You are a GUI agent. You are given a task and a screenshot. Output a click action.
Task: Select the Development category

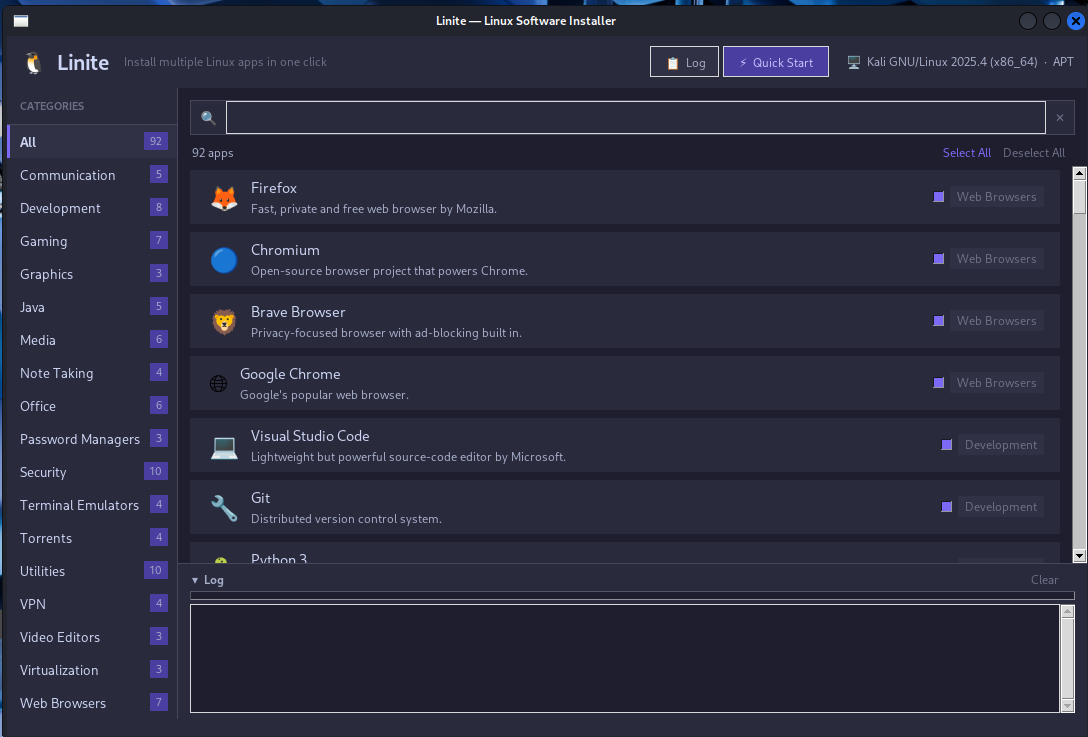[90, 208]
